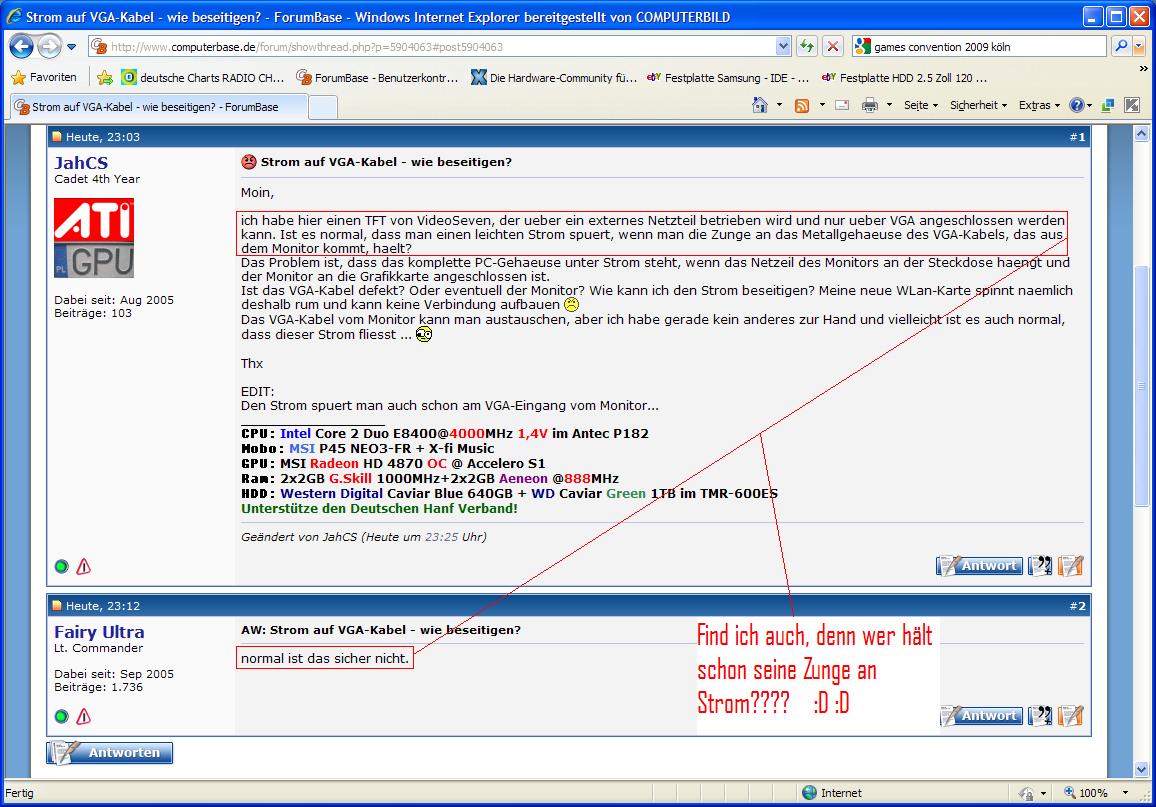The height and width of the screenshot is (807, 1156).
Task: Click the last command bar icon with arrows
Action: [x=1132, y=105]
